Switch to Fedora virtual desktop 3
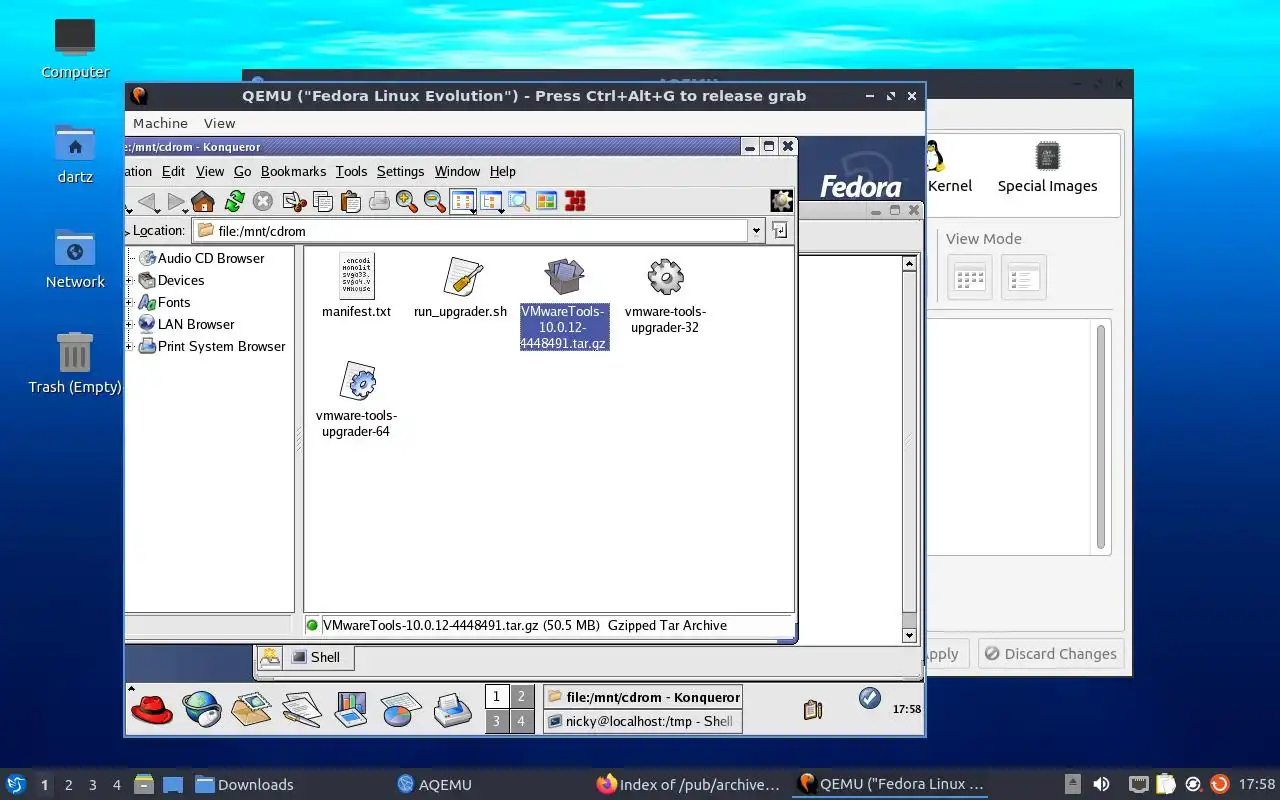The height and width of the screenshot is (800, 1280). (x=496, y=721)
